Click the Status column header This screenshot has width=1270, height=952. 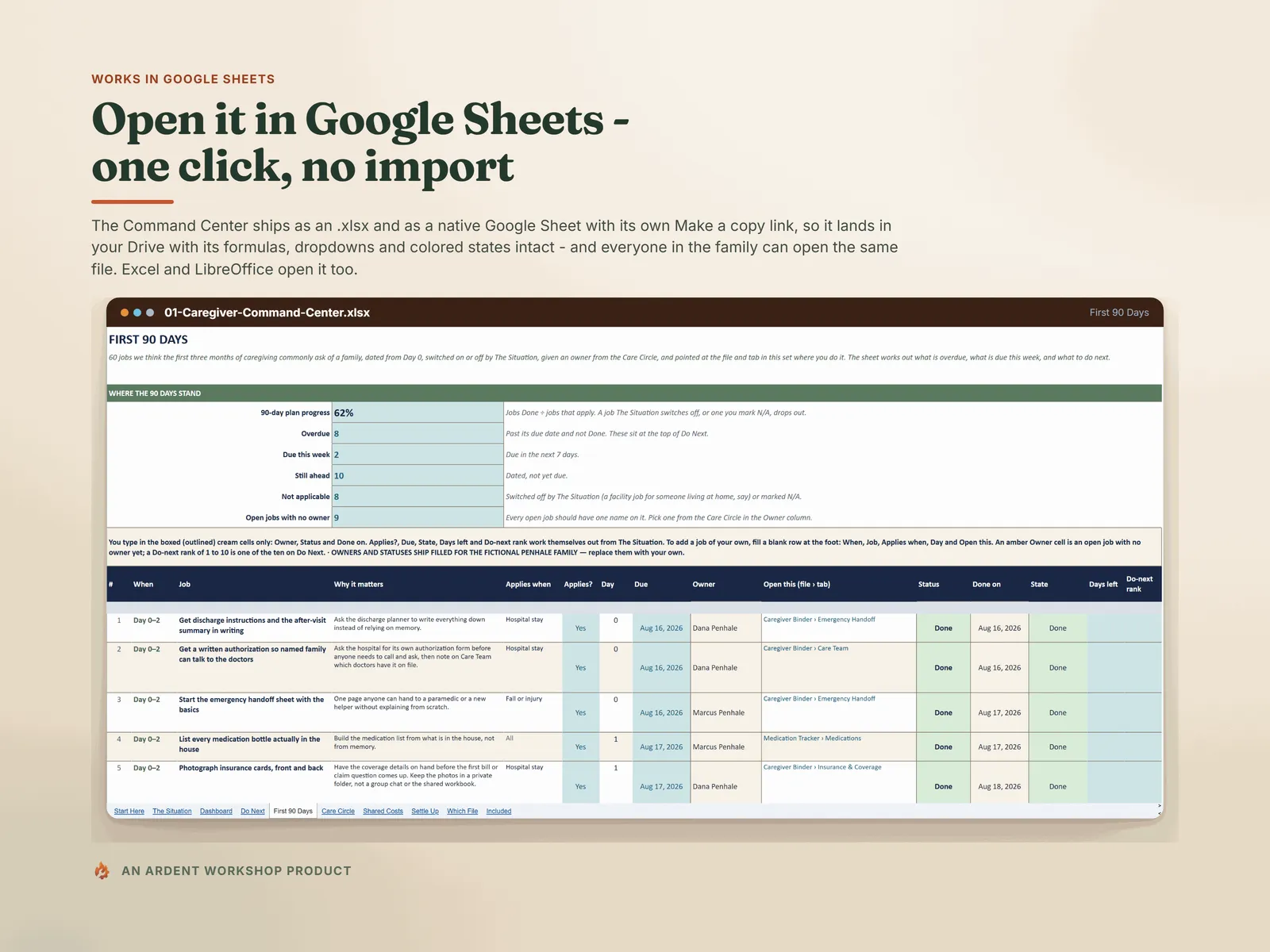tap(929, 584)
